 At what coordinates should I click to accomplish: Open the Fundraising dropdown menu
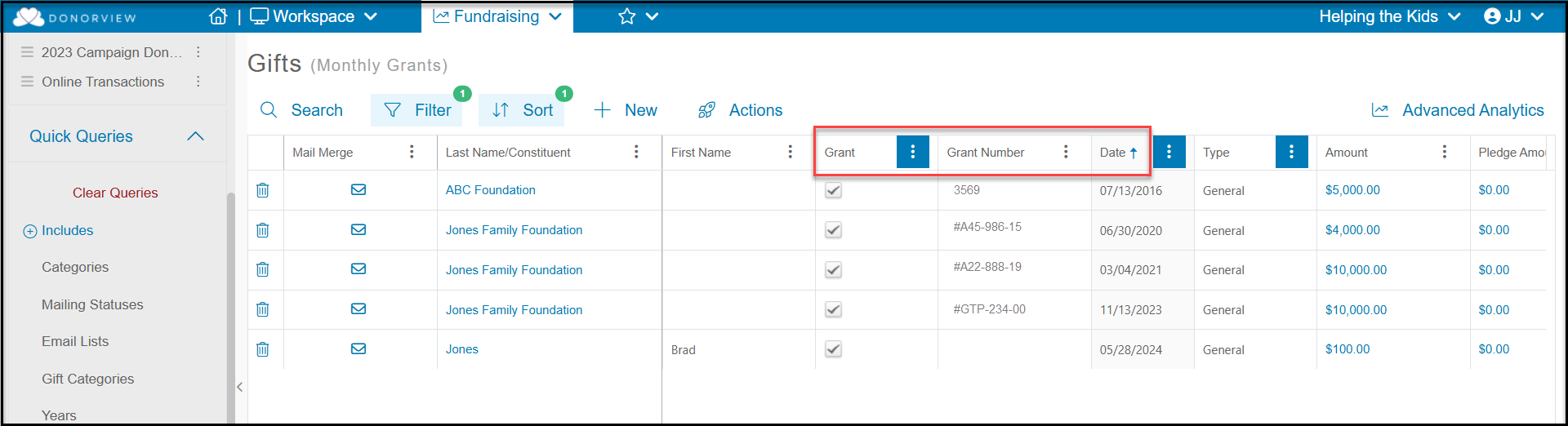497,16
